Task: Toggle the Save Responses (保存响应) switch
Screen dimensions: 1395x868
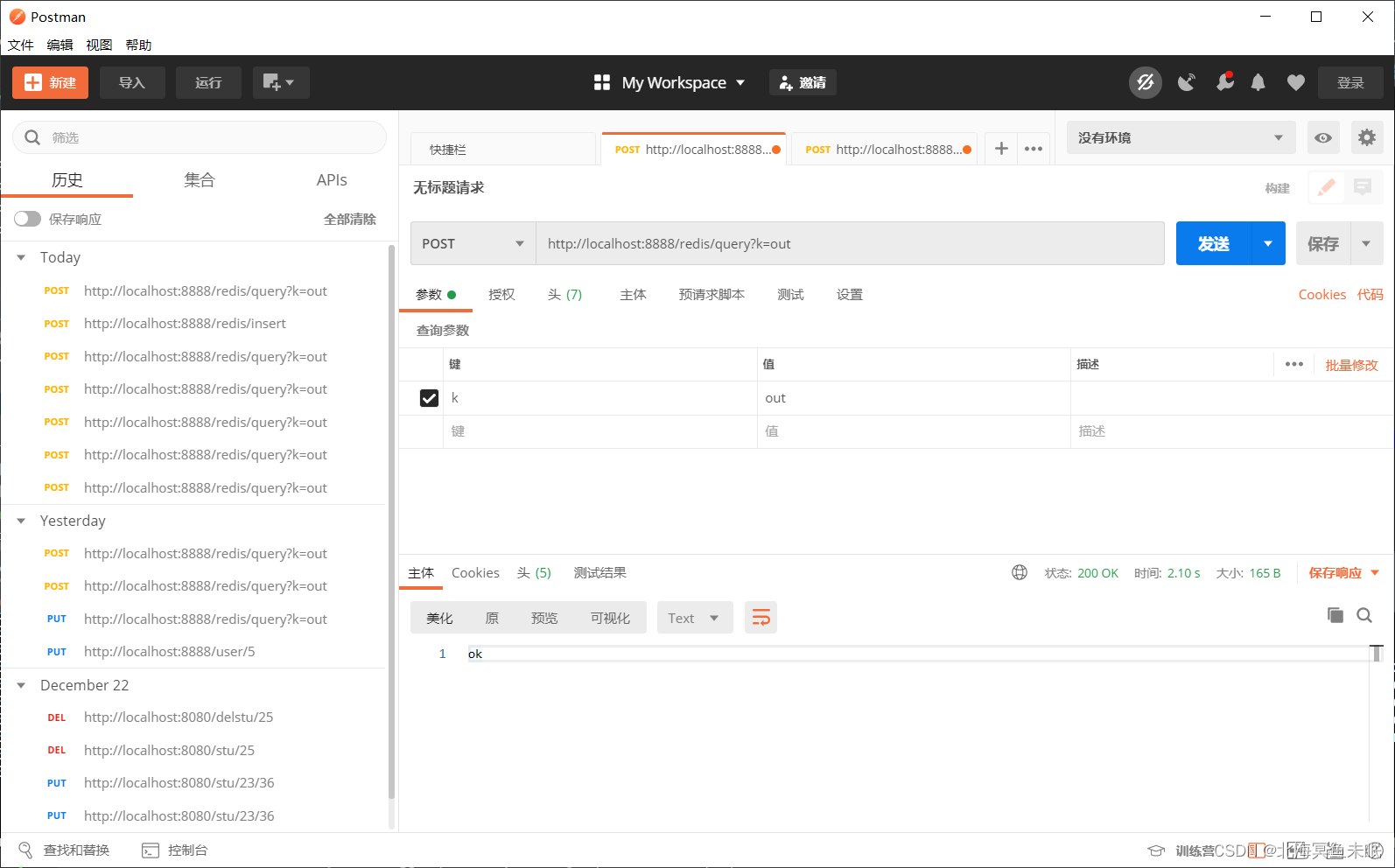Action: pos(27,219)
